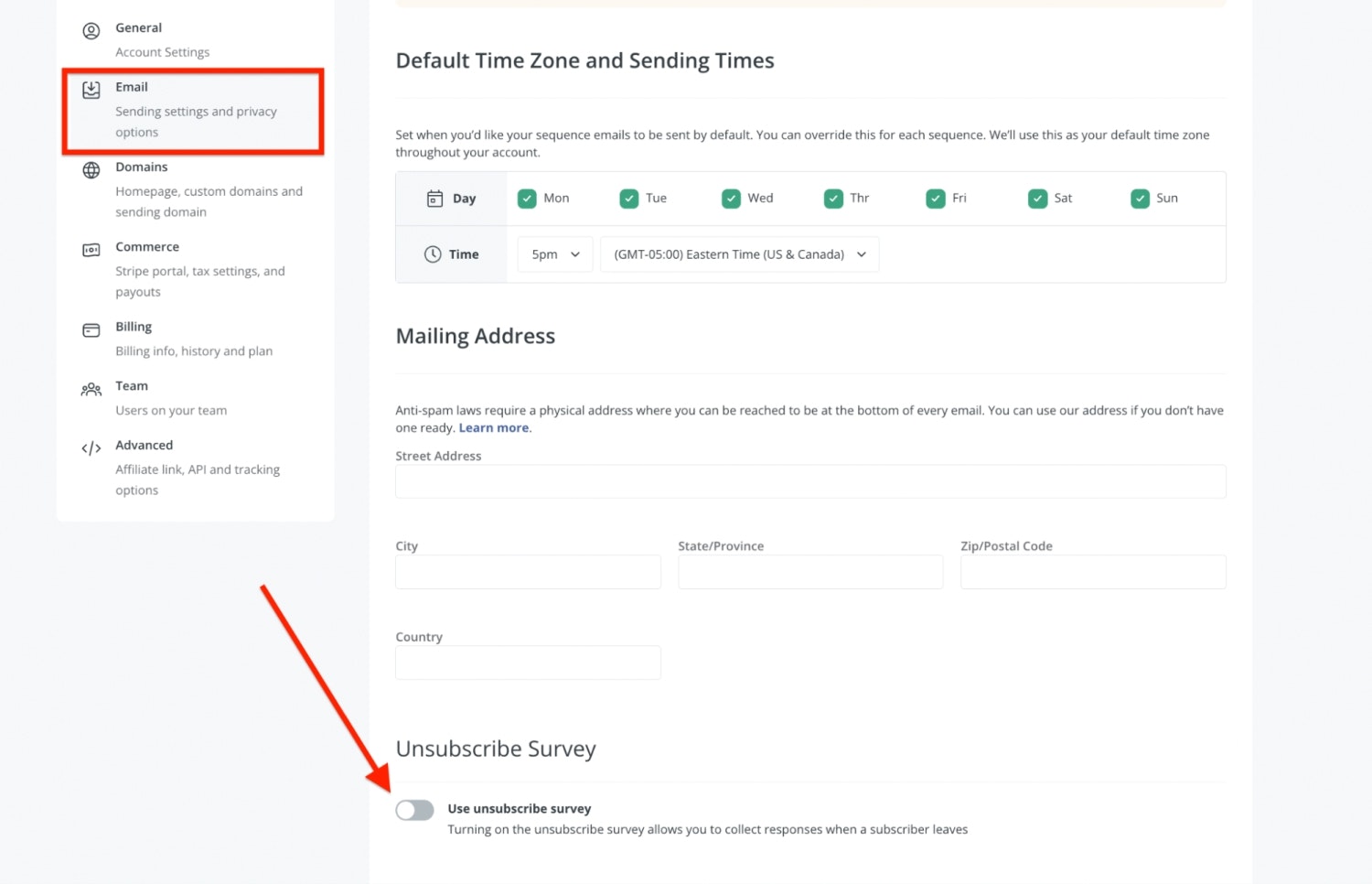The height and width of the screenshot is (884, 1372).
Task: Open the Domains settings section
Action: [142, 167]
